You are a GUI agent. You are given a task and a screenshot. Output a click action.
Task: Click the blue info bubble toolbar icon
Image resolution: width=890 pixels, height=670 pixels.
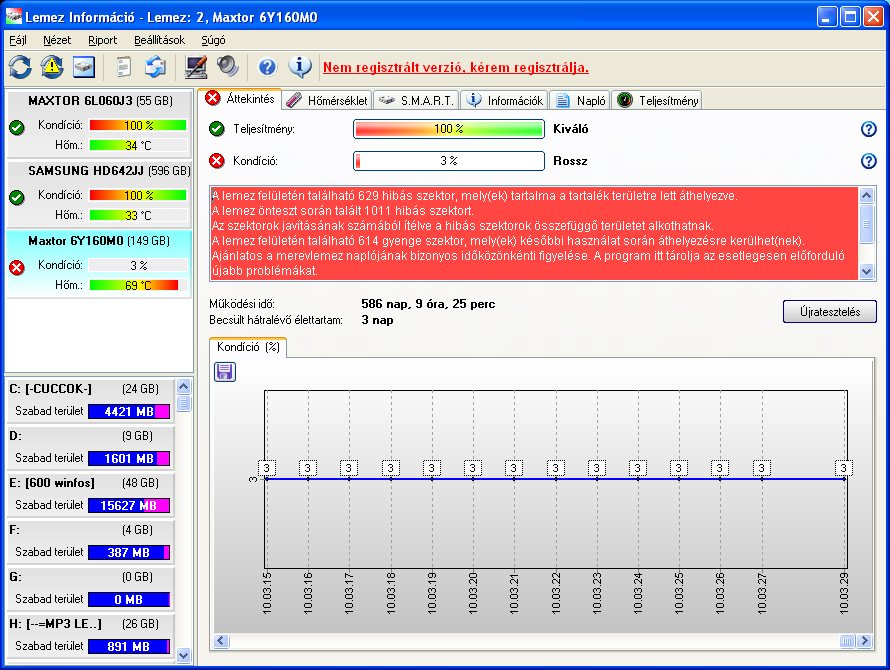tap(300, 67)
